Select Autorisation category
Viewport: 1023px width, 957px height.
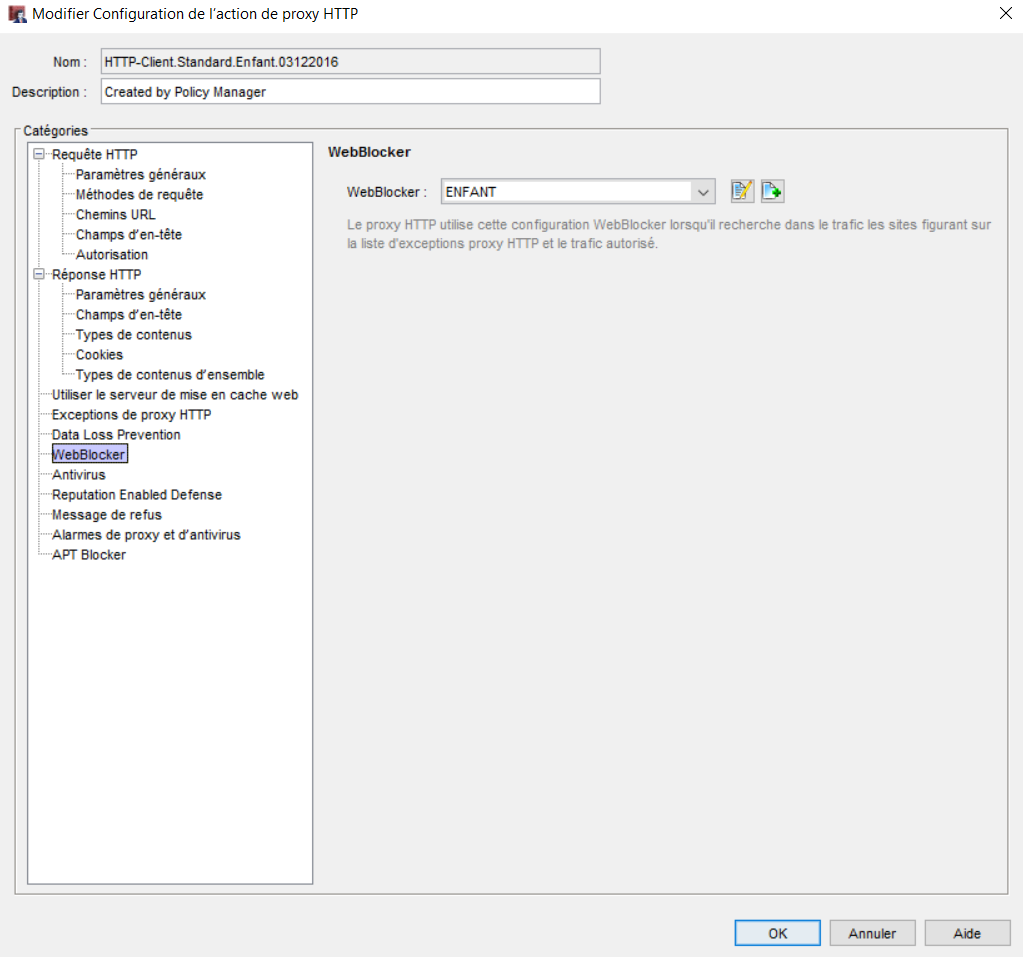coord(112,254)
